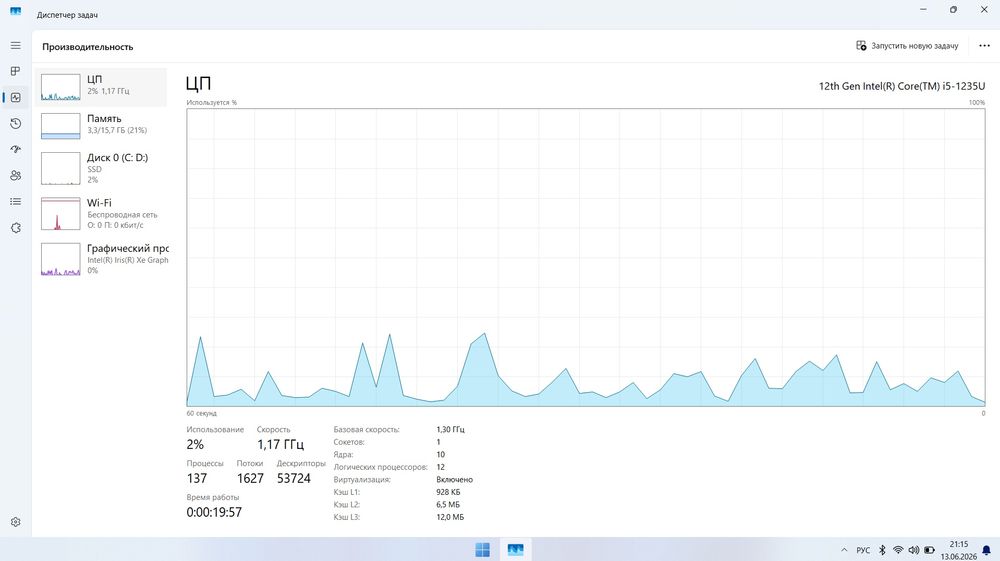Viewport: 1000px width, 561px height.
Task: Select the Performance page icon in sidebar
Action: [x=15, y=98]
